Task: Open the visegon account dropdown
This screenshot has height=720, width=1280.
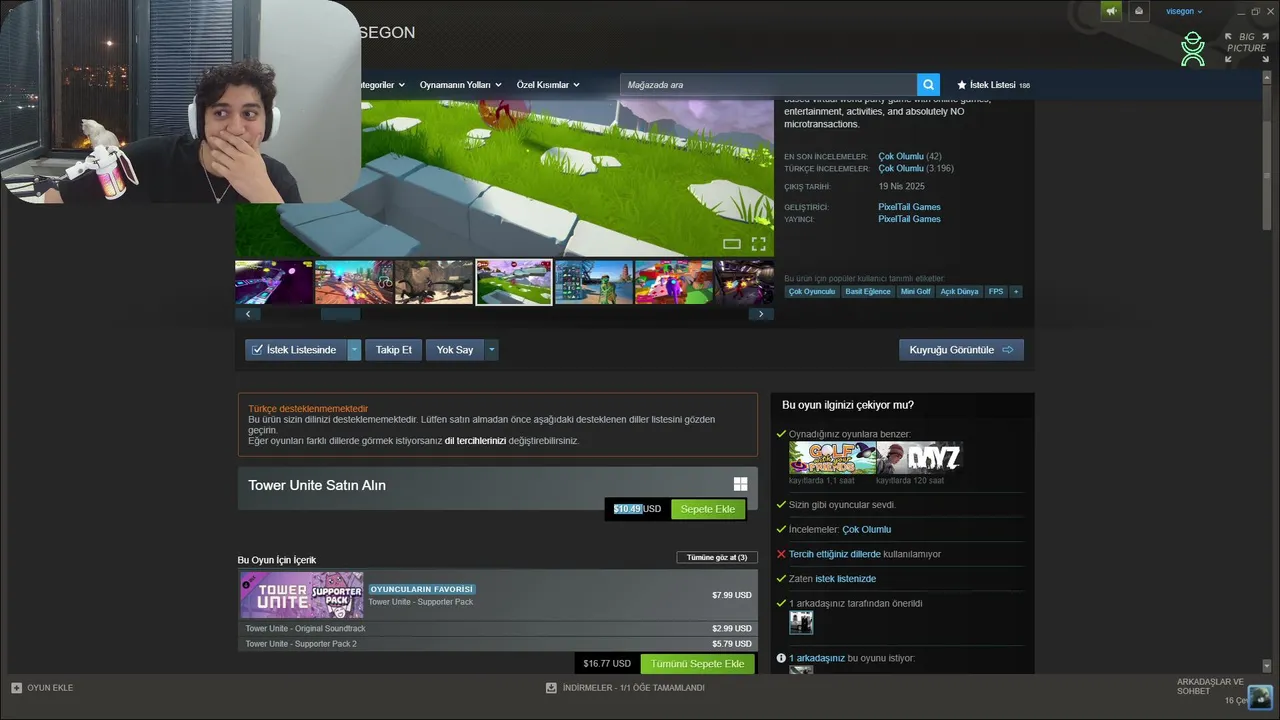Action: [x=1184, y=11]
